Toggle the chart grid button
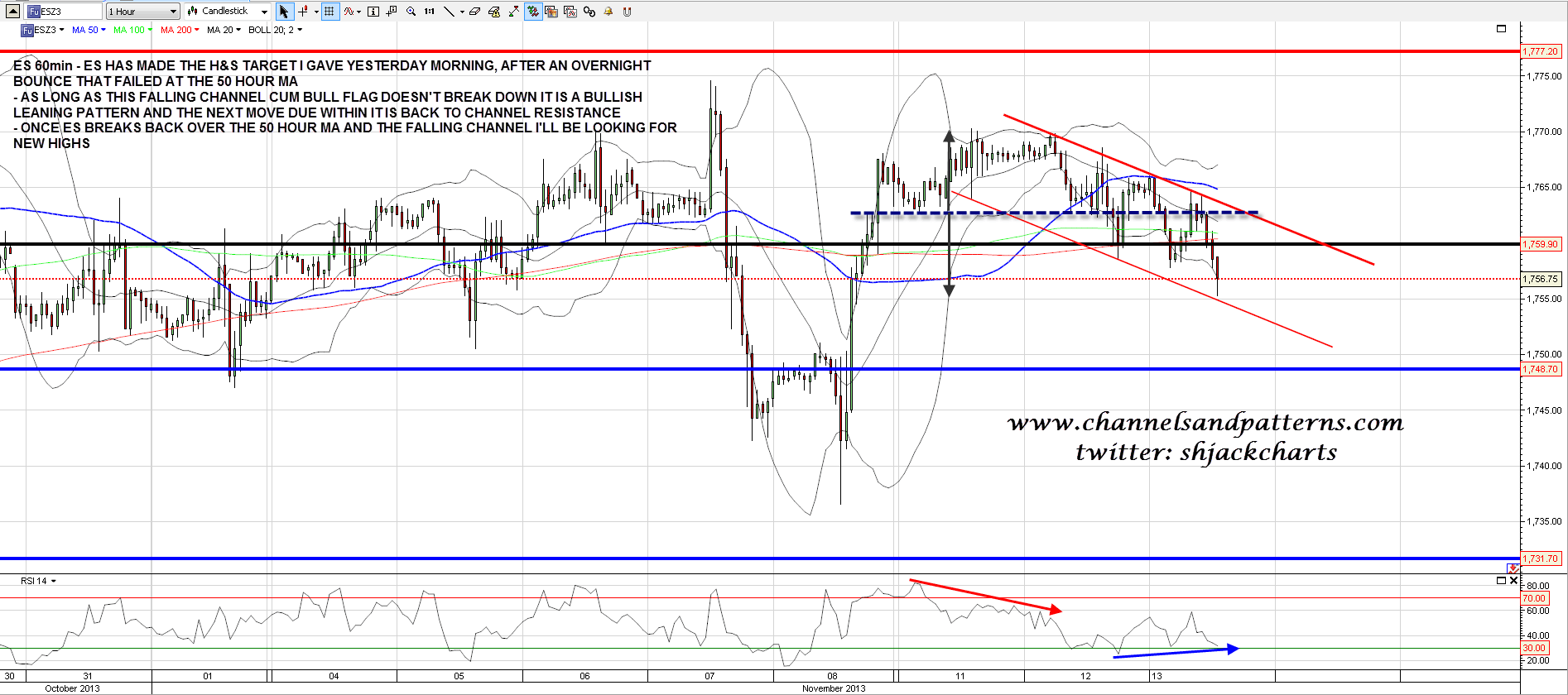1568x695 pixels. 329,12
